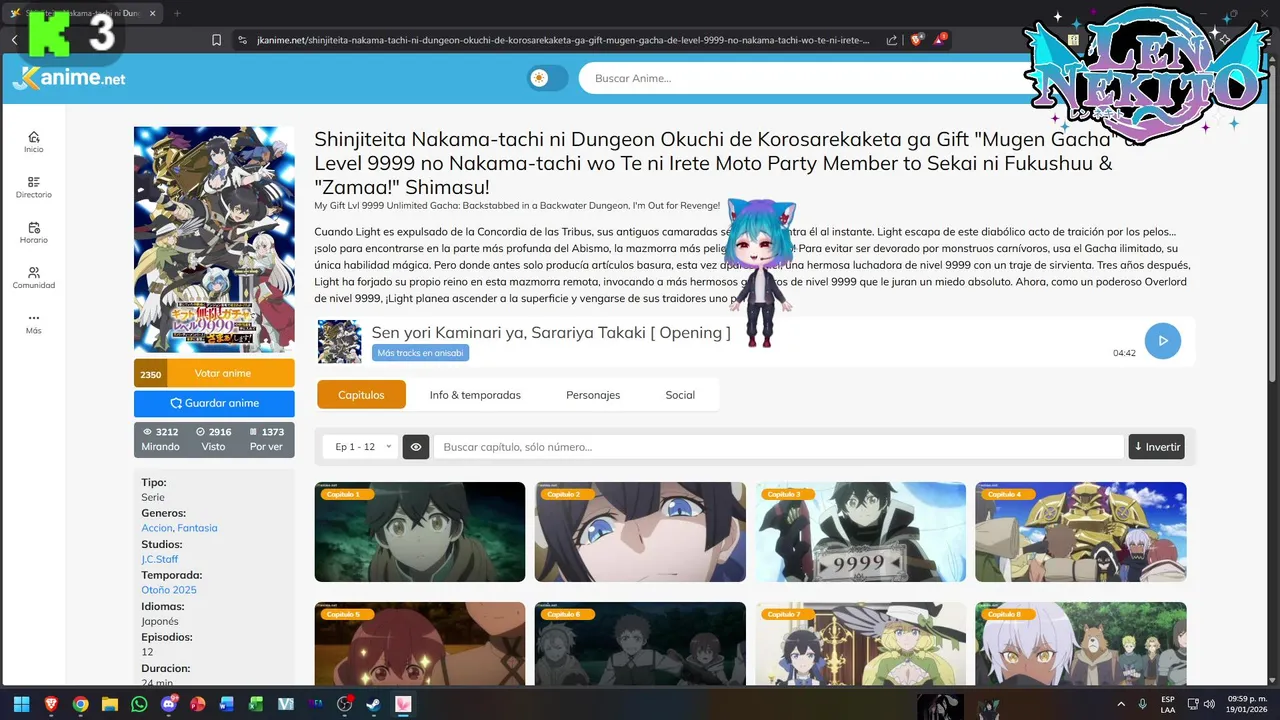Click the microphone tray icon

tap(1143, 704)
